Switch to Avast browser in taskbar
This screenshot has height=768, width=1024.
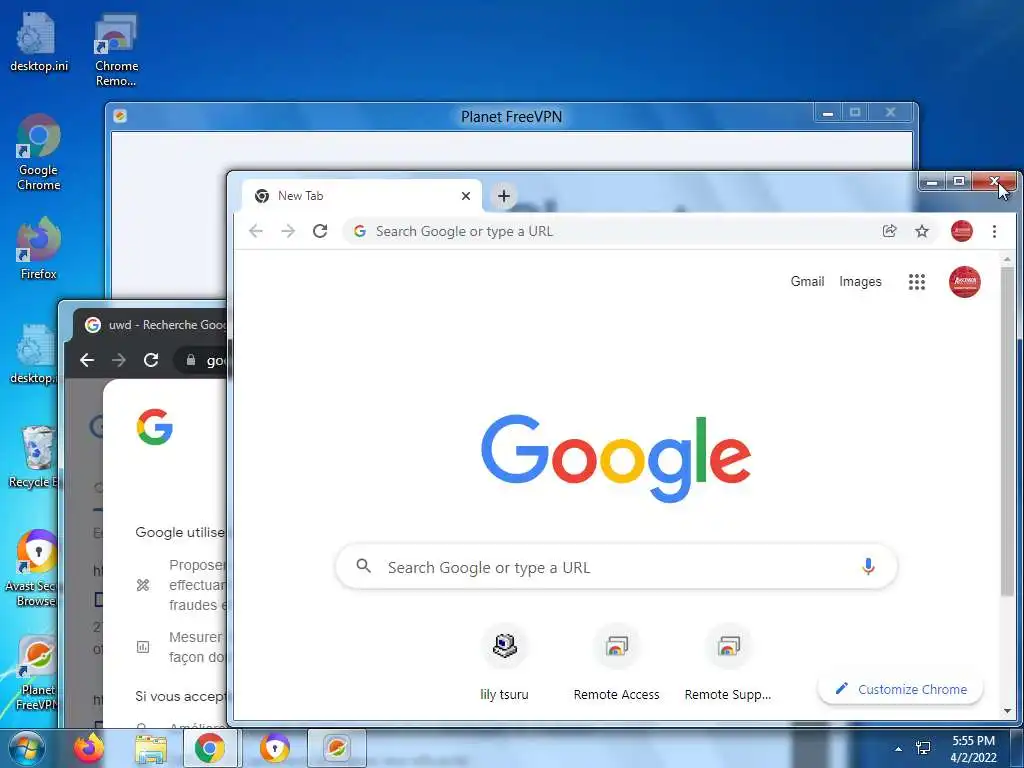coord(274,748)
